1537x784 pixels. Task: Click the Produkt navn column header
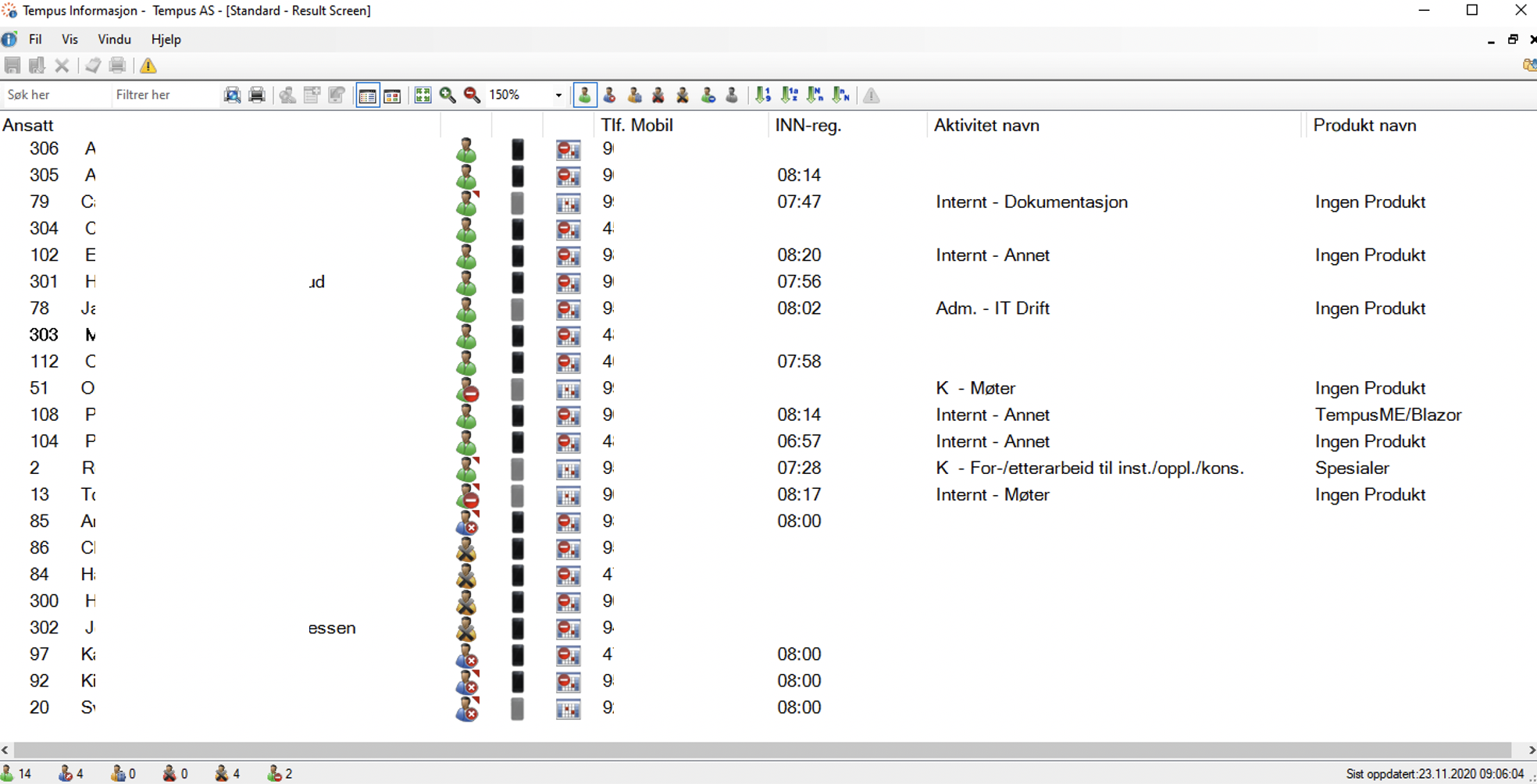[x=1364, y=125]
